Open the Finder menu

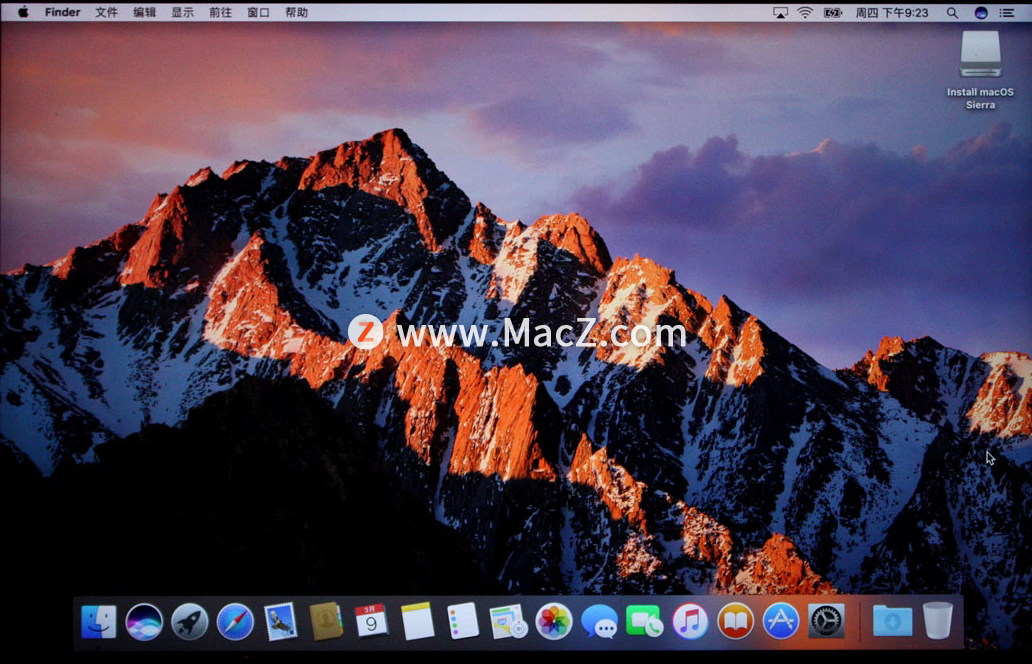pyautogui.click(x=63, y=13)
